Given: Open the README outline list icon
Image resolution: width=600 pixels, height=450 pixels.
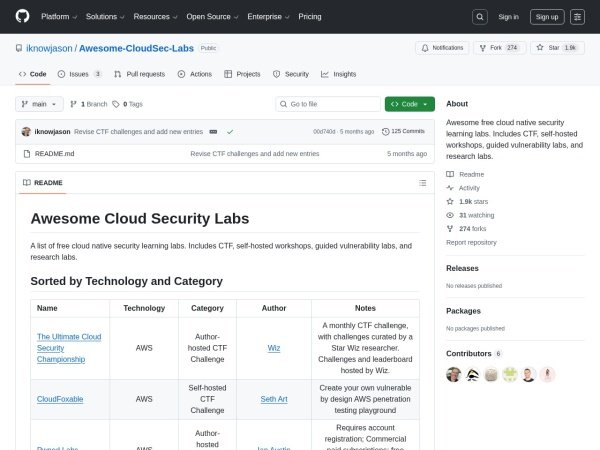Looking at the screenshot, I should tap(422, 183).
